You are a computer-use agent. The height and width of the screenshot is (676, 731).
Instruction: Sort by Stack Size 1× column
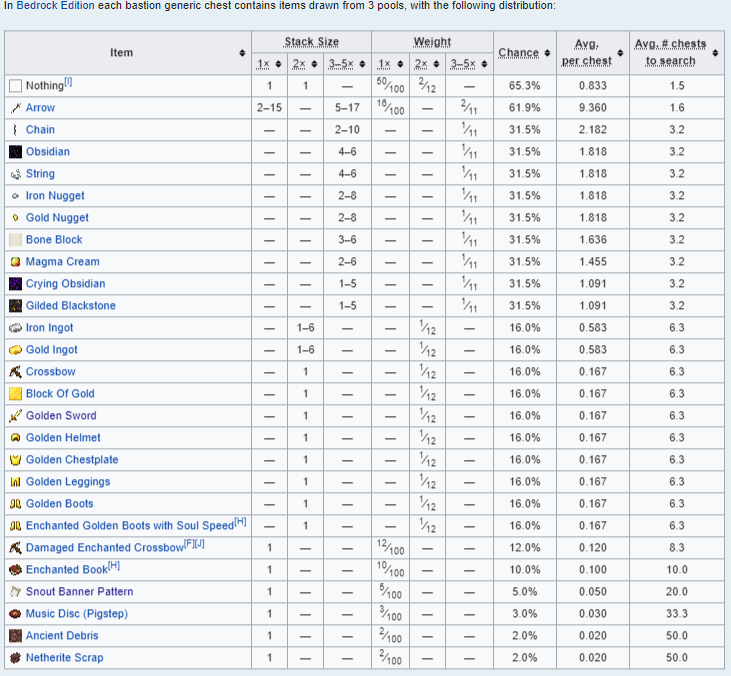pyautogui.click(x=278, y=64)
